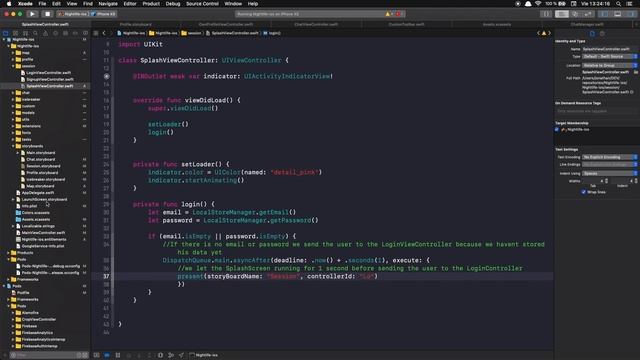Open the File menu

coord(42,4)
